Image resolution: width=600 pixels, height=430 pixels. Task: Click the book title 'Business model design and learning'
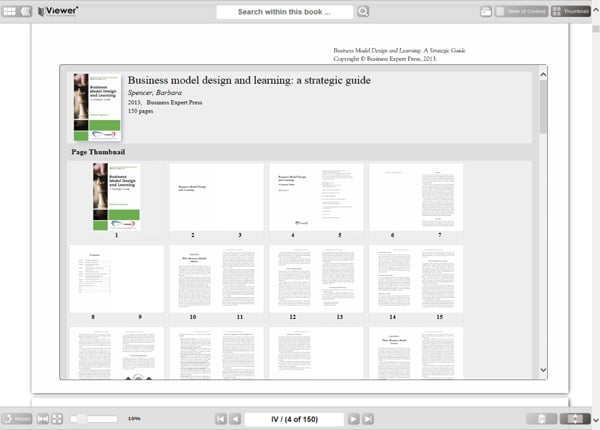pyautogui.click(x=249, y=80)
